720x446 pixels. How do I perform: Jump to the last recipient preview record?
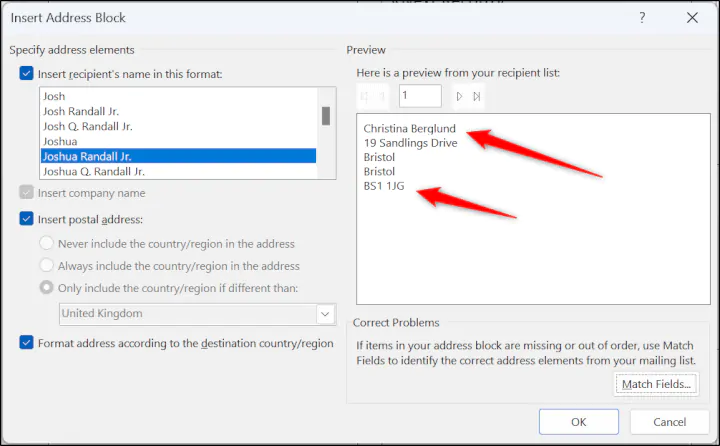(x=477, y=97)
